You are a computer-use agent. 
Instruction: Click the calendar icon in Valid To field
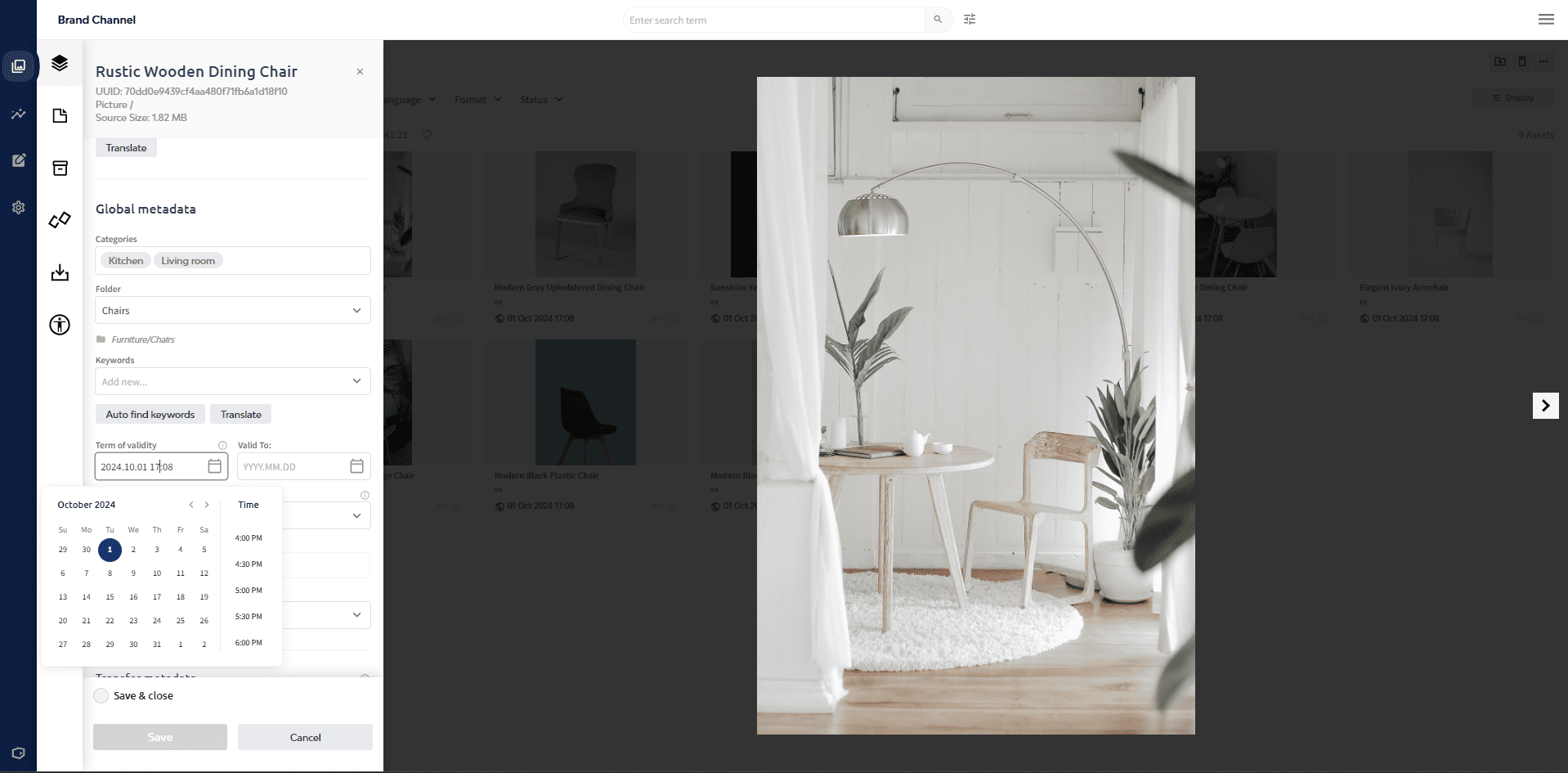(356, 466)
